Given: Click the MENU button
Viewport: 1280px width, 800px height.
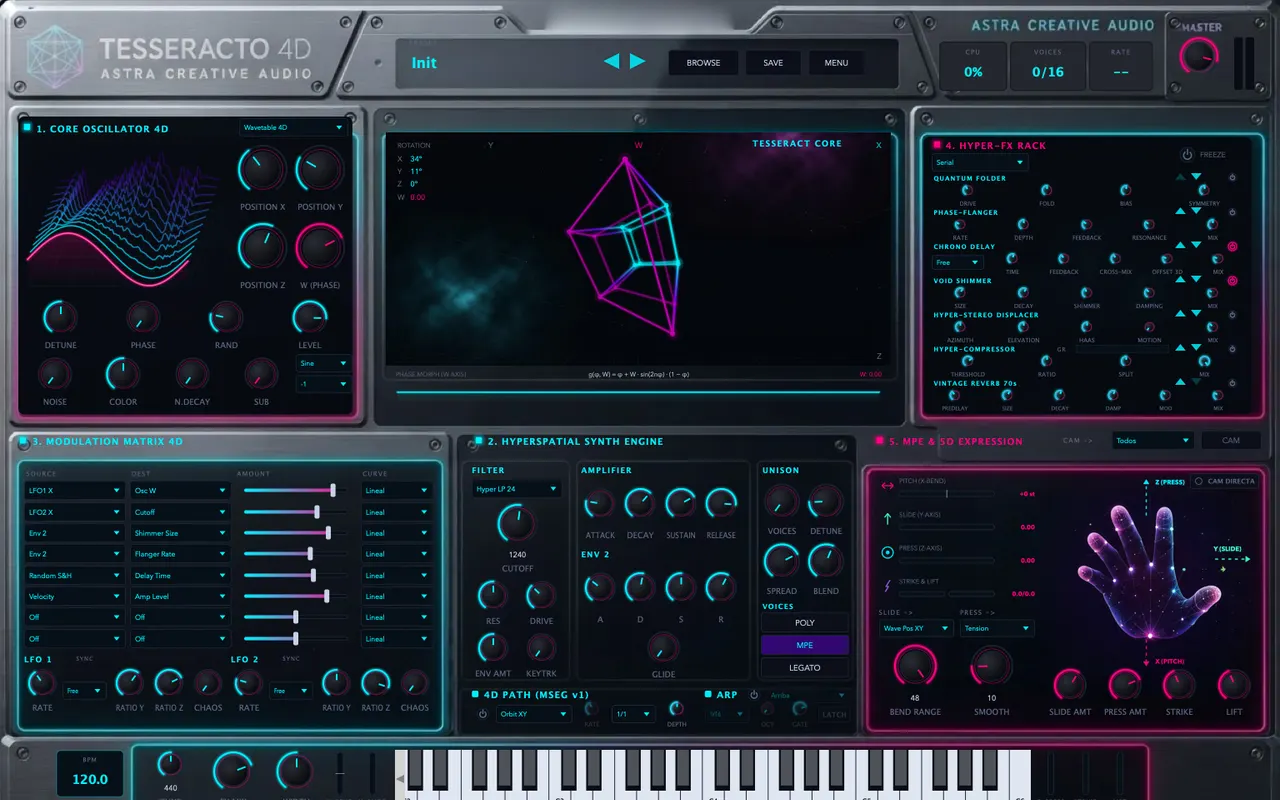Looking at the screenshot, I should 836,62.
